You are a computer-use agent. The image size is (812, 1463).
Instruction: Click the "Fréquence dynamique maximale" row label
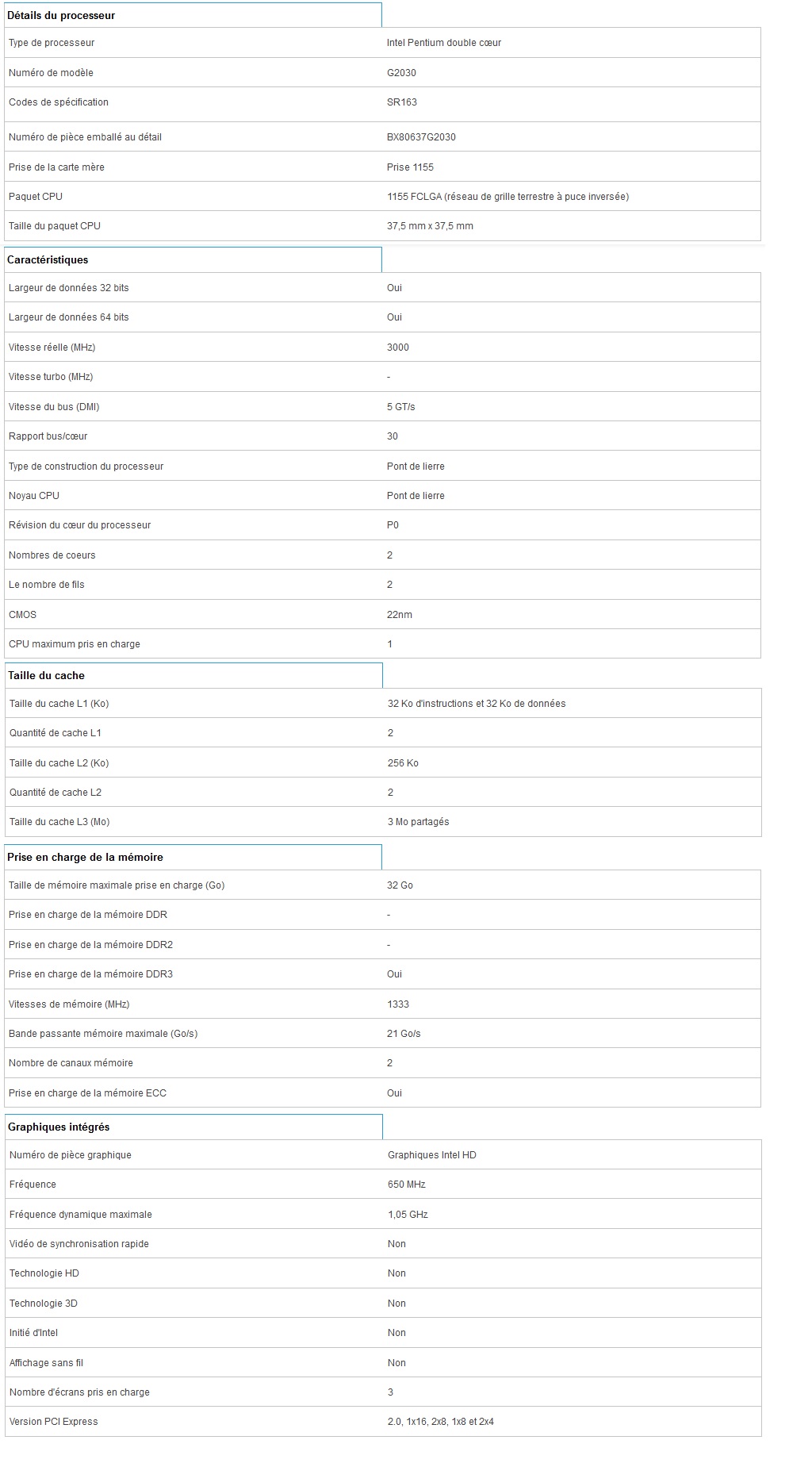point(80,1215)
